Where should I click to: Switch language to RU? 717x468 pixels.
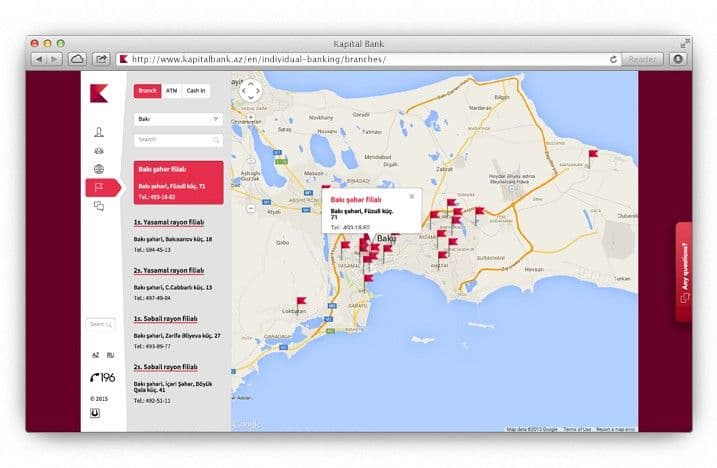(110, 355)
